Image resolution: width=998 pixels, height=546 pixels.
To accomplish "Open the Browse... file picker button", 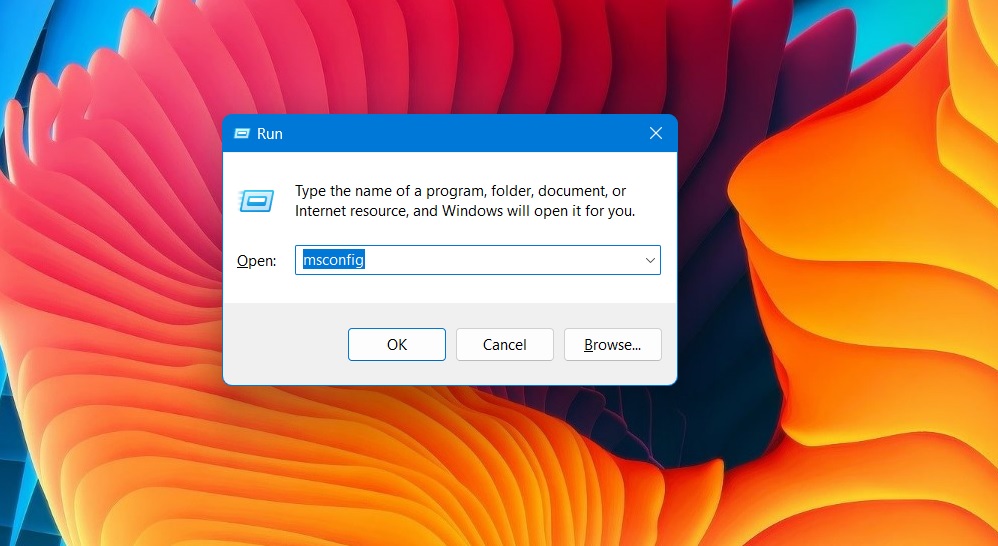I will click(x=612, y=344).
